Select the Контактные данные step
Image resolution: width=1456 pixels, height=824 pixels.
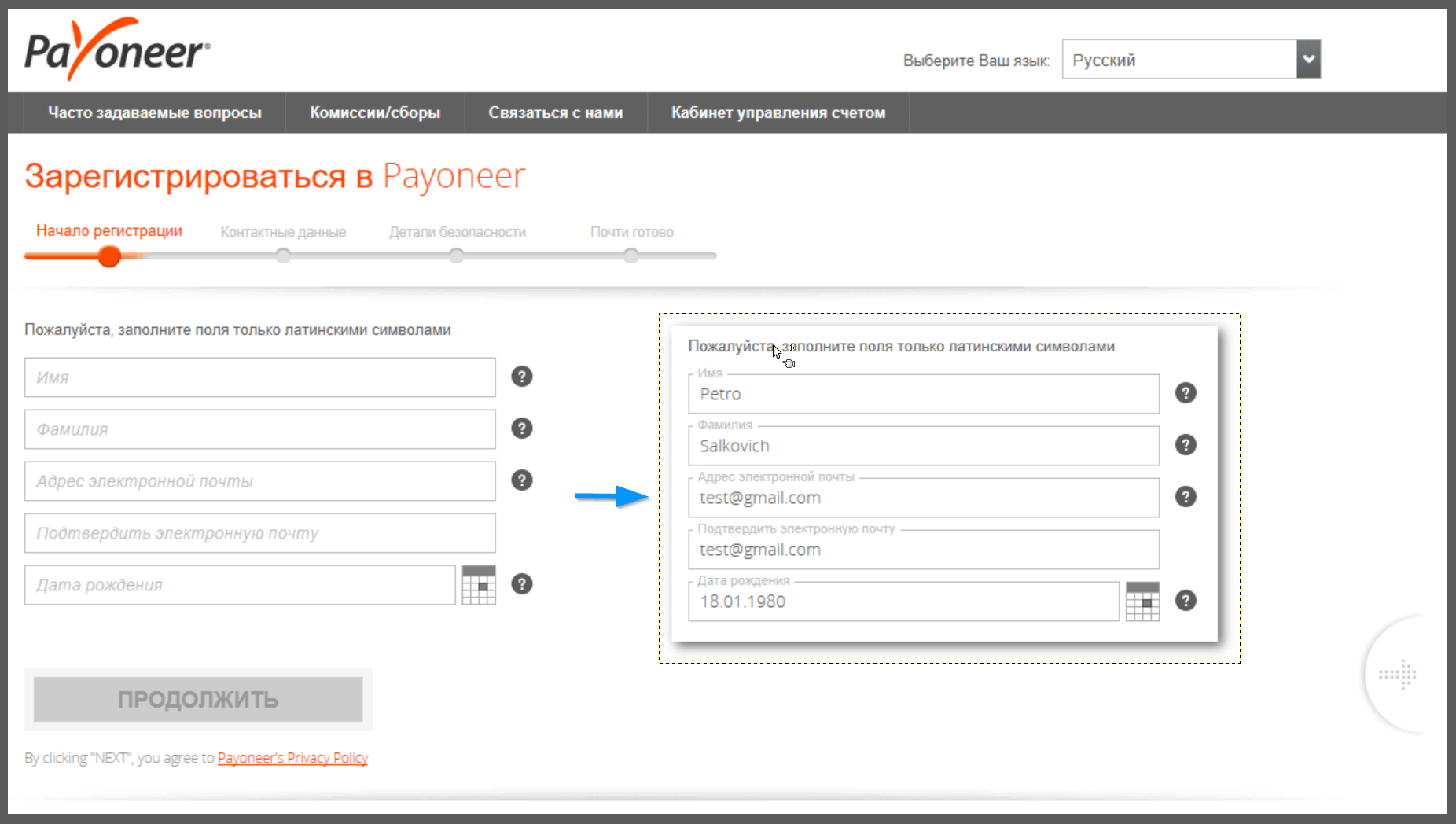283,232
